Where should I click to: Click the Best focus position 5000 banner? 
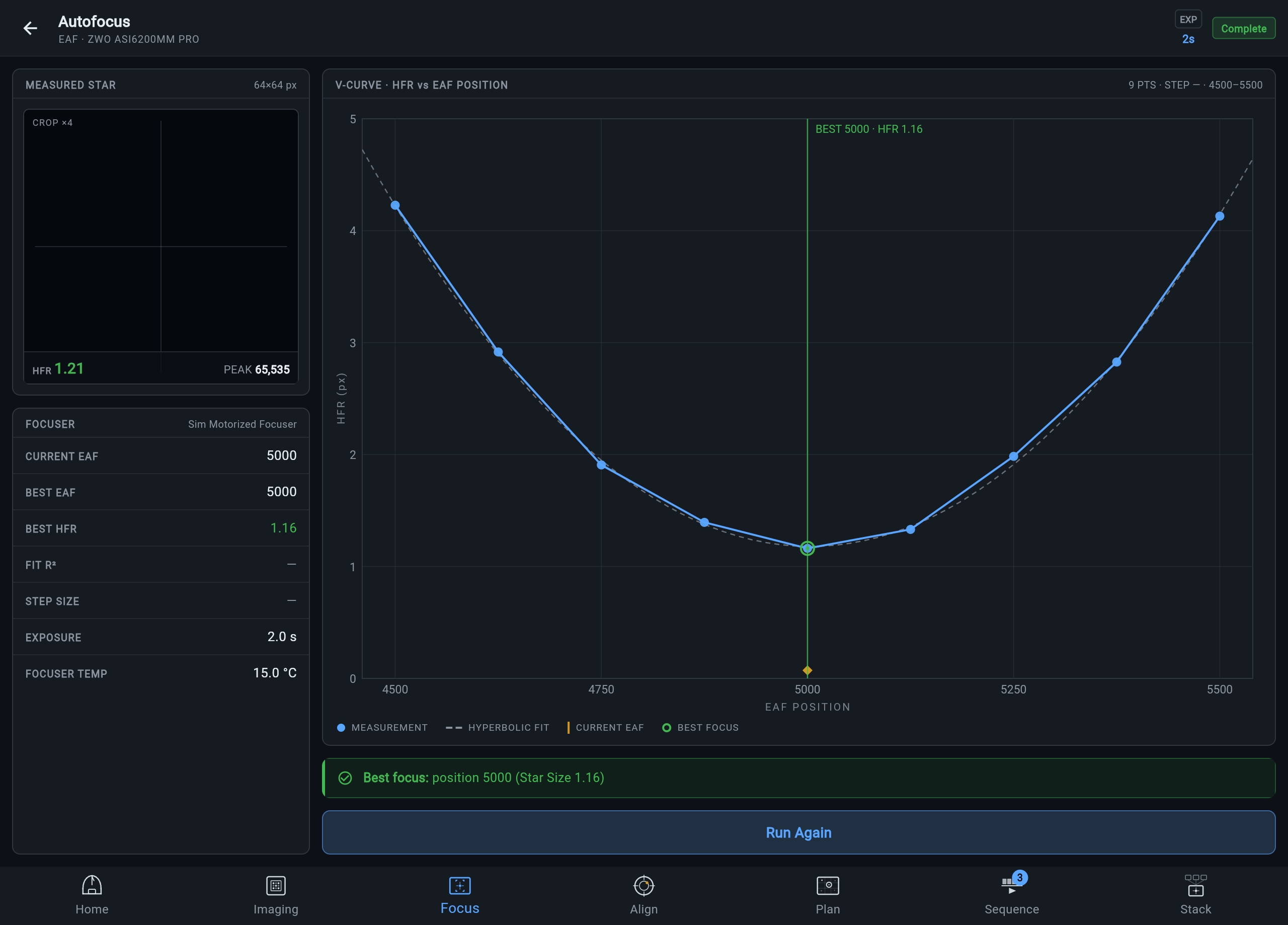click(798, 778)
